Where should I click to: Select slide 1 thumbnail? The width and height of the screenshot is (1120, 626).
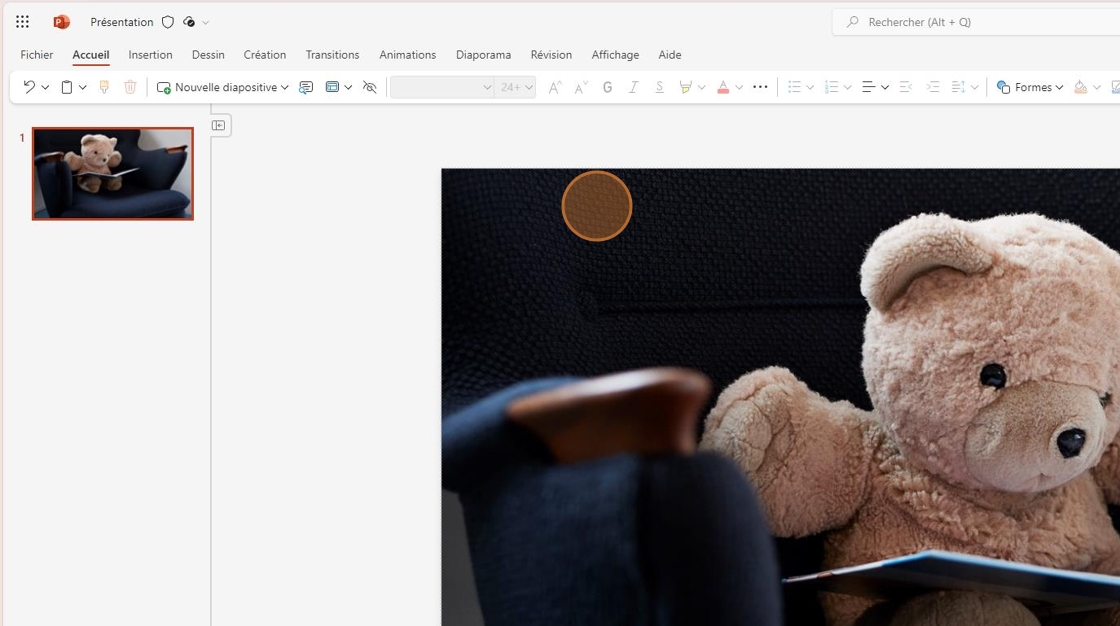113,174
